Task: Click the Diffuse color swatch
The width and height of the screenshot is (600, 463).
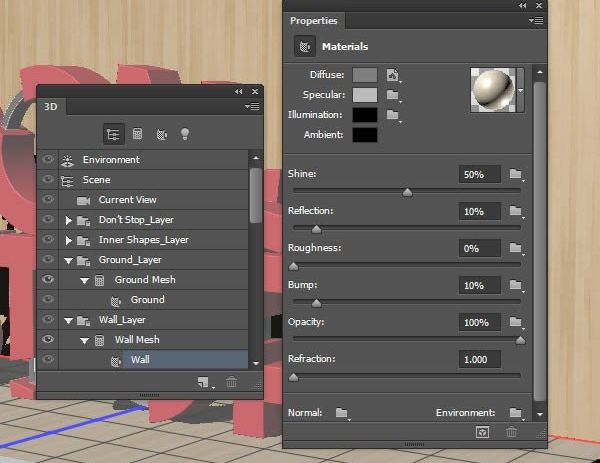Action: pyautogui.click(x=365, y=75)
